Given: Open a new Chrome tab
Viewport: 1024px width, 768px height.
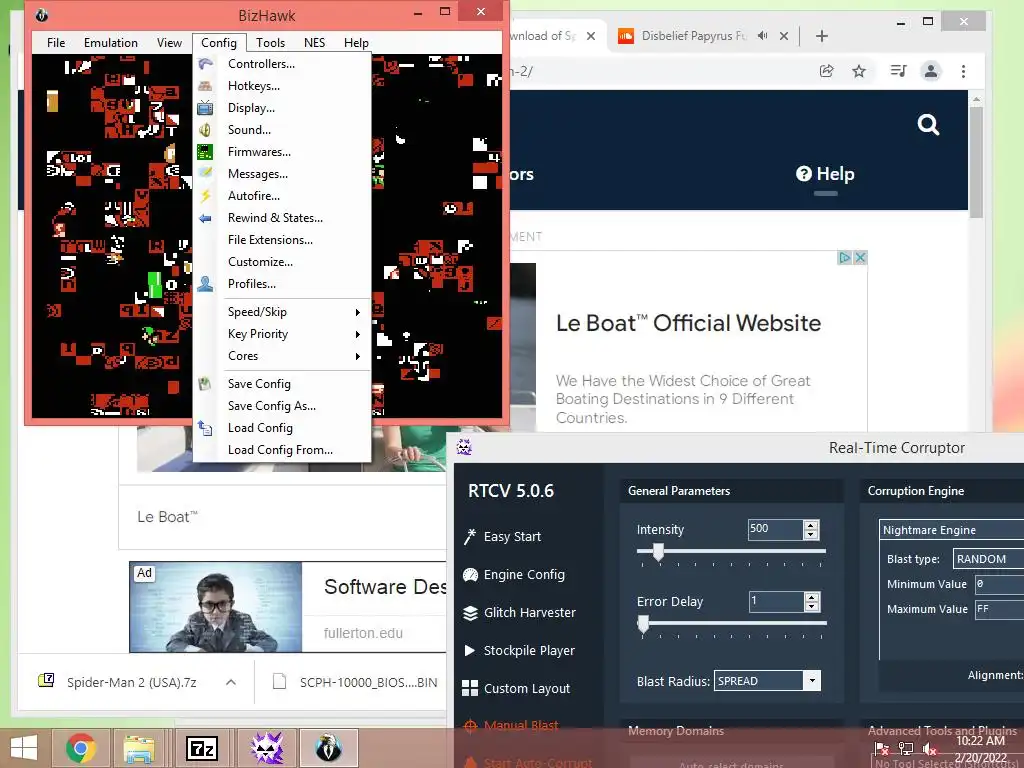Looking at the screenshot, I should pyautogui.click(x=822, y=36).
